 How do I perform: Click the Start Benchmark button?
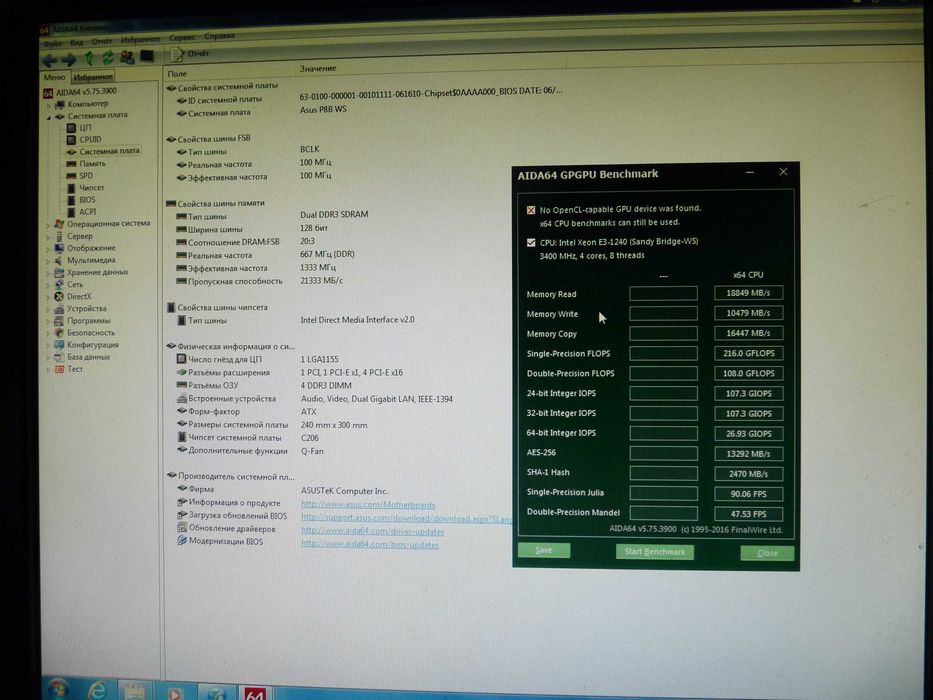coord(655,552)
